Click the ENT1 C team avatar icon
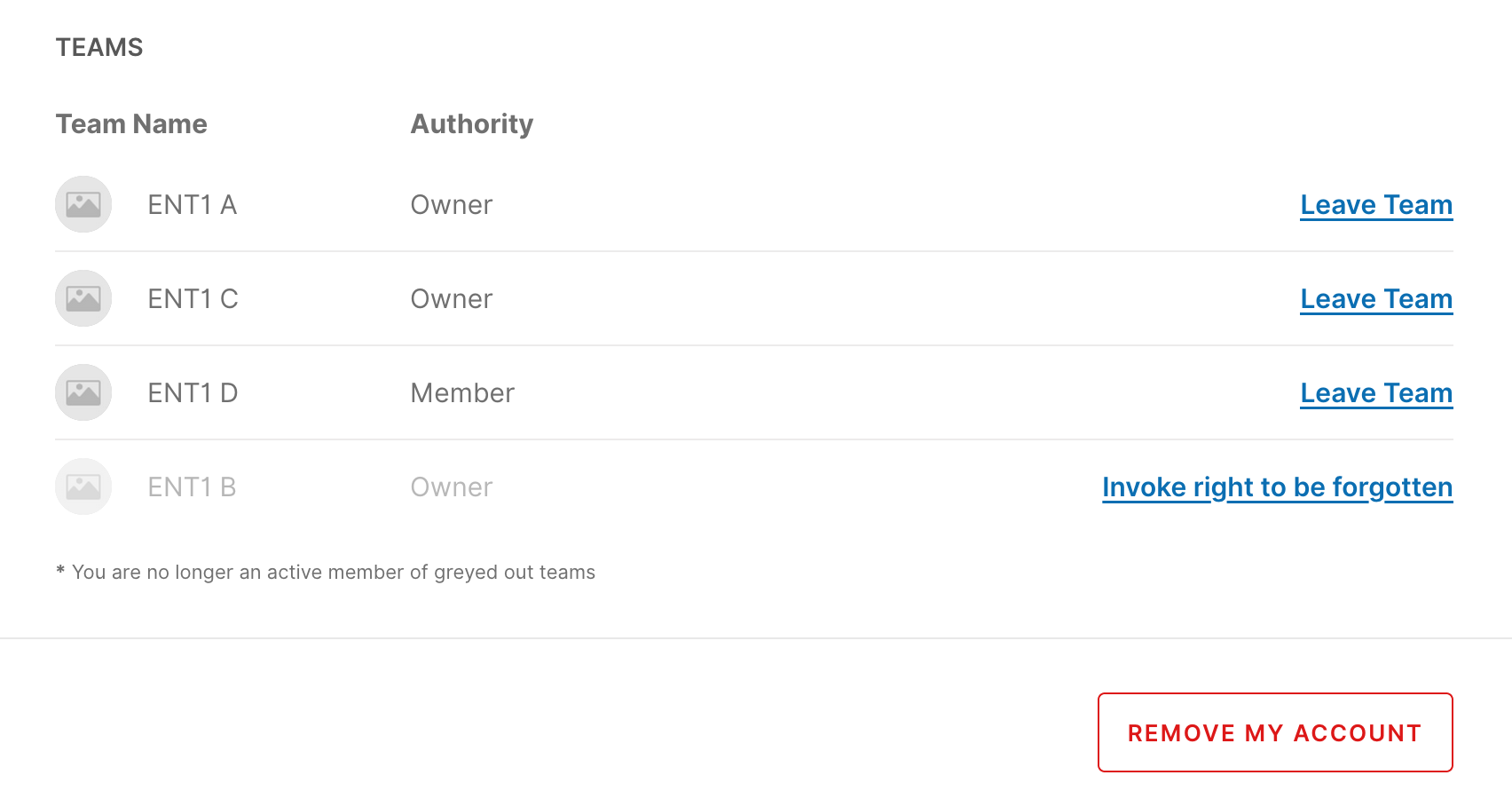Viewport: 1512px width, 799px height. tap(83, 298)
